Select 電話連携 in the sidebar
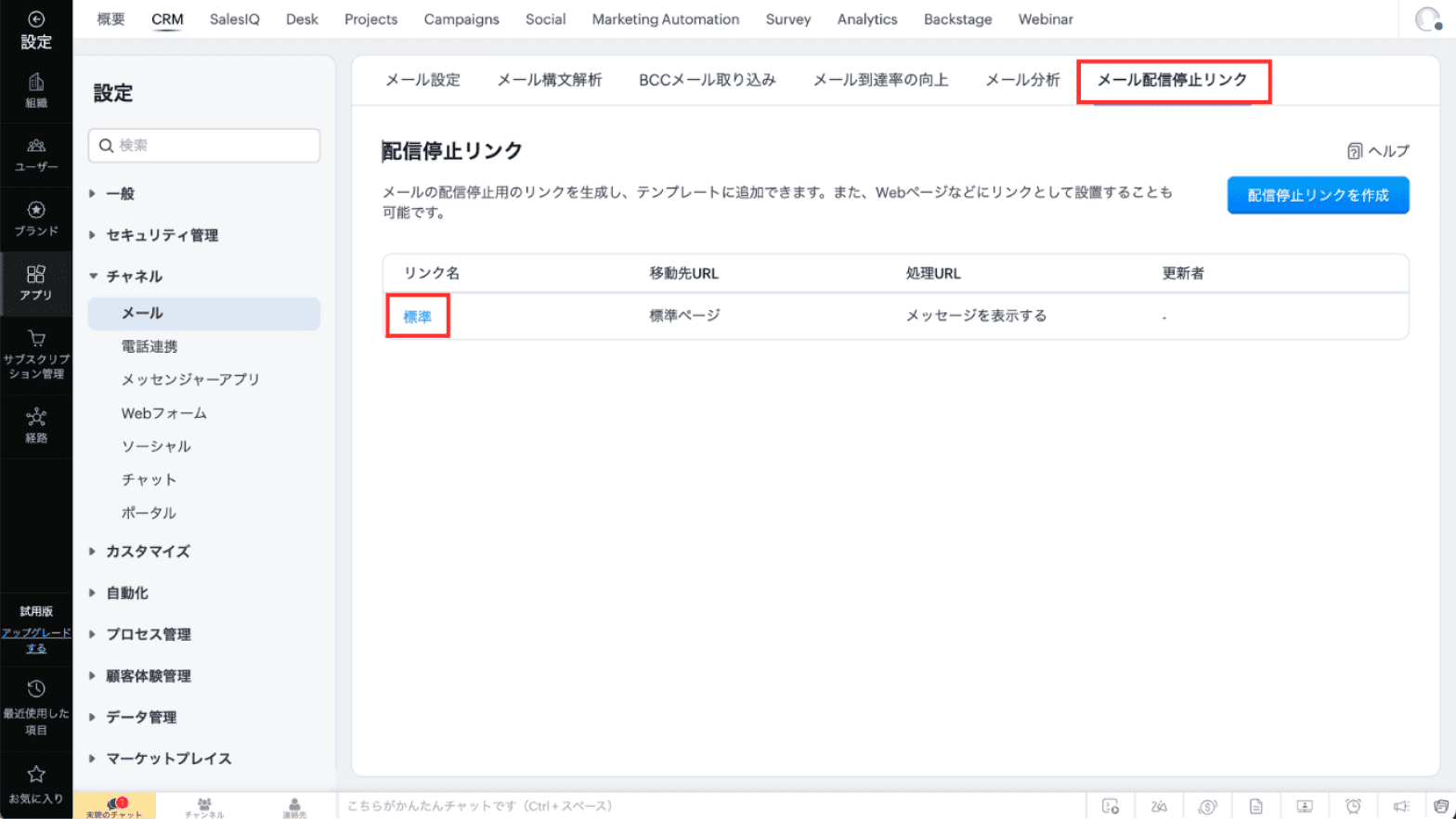 click(x=149, y=346)
